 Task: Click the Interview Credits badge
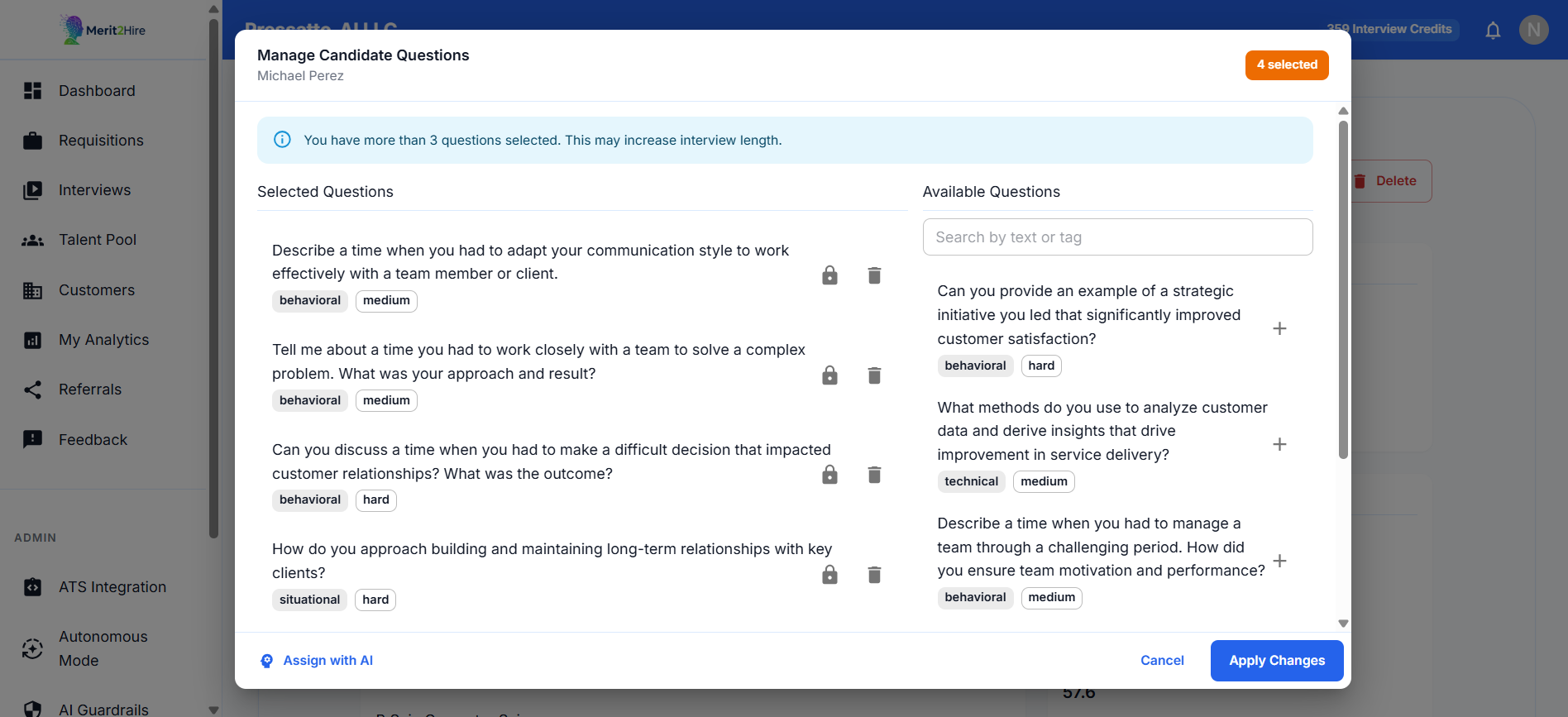[x=1389, y=29]
